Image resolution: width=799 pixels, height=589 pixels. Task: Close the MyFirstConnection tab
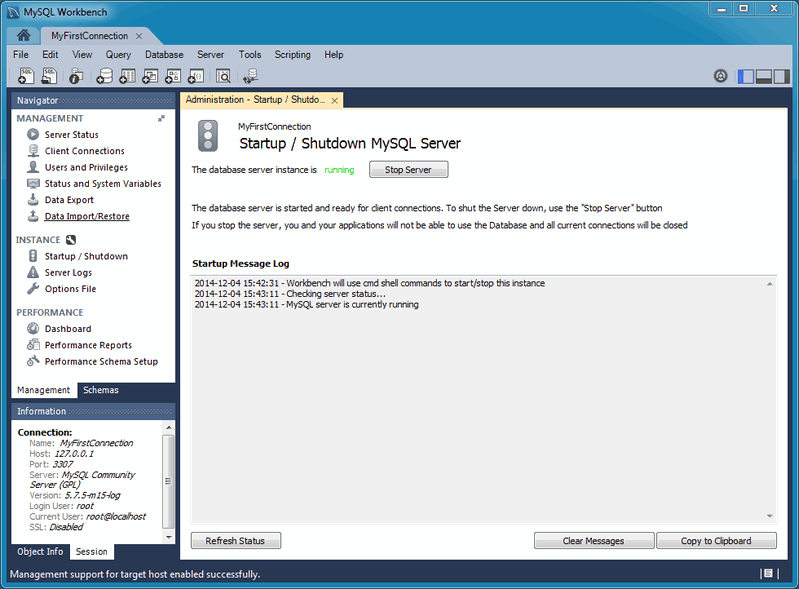coord(139,36)
